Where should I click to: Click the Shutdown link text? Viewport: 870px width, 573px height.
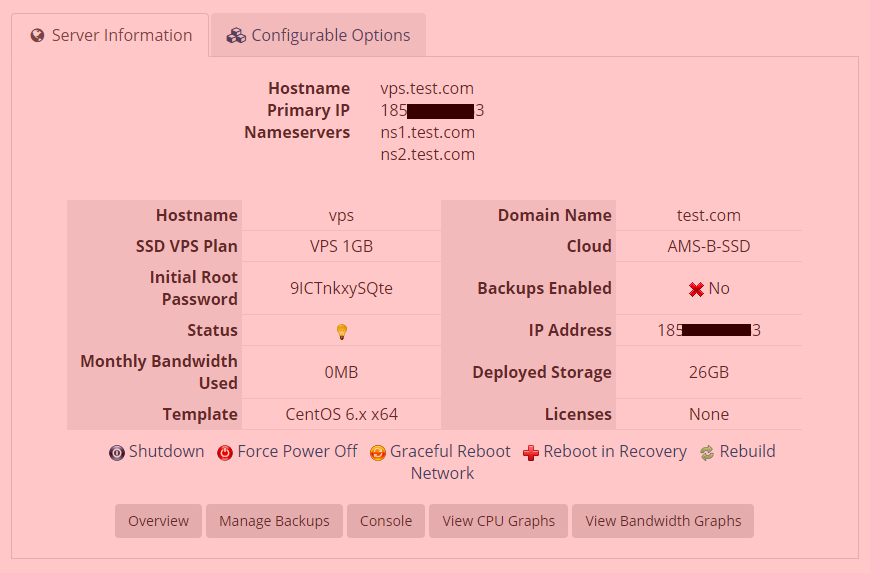click(x=166, y=452)
